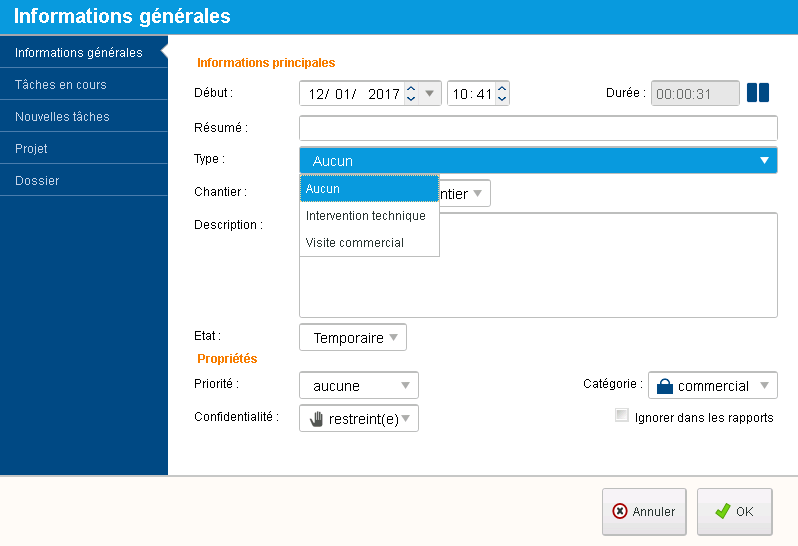This screenshot has height=546, width=798.
Task: Collapse the Type dropdown arrow
Action: [764, 160]
